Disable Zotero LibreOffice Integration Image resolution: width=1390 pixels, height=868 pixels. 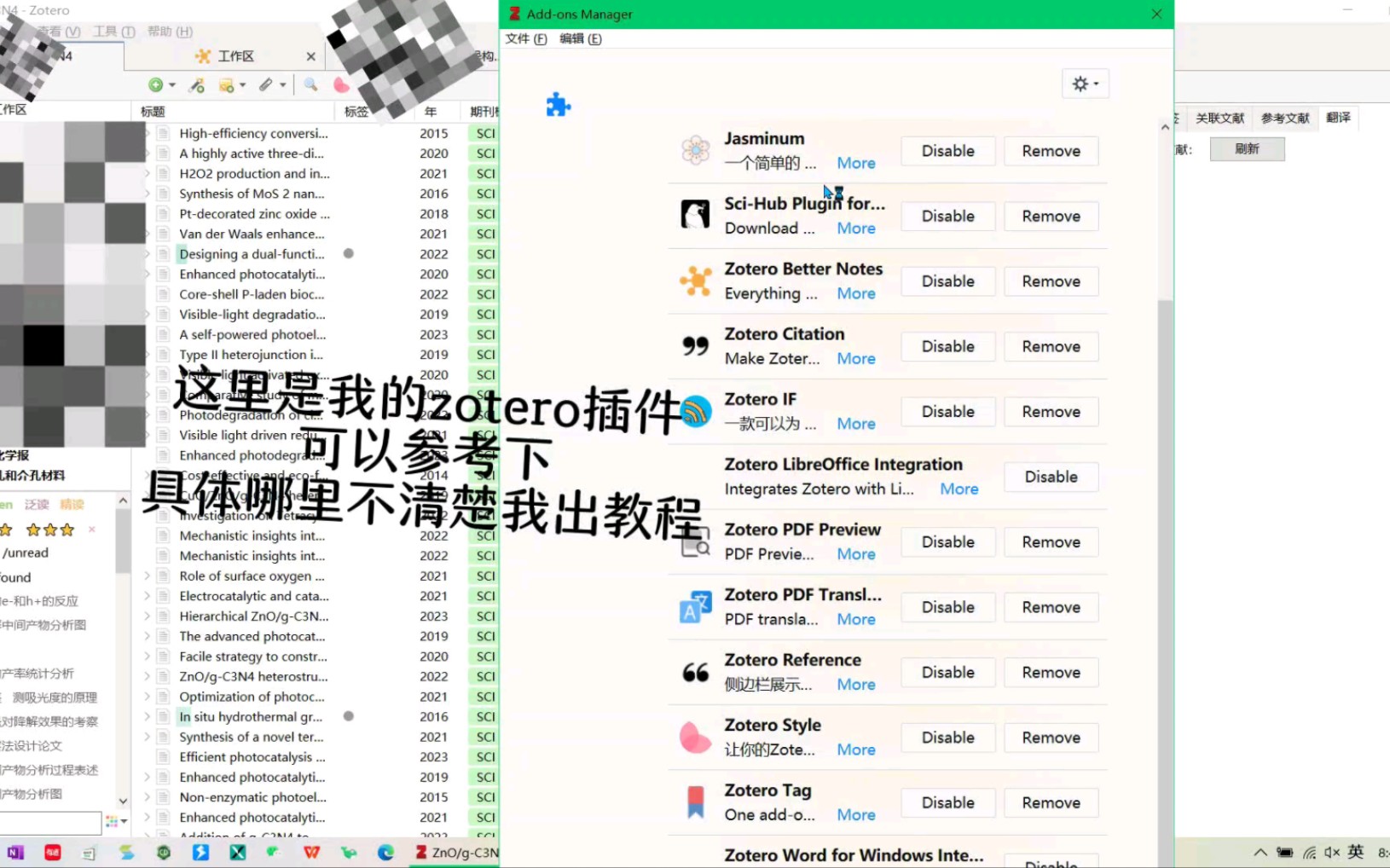[x=1051, y=477]
